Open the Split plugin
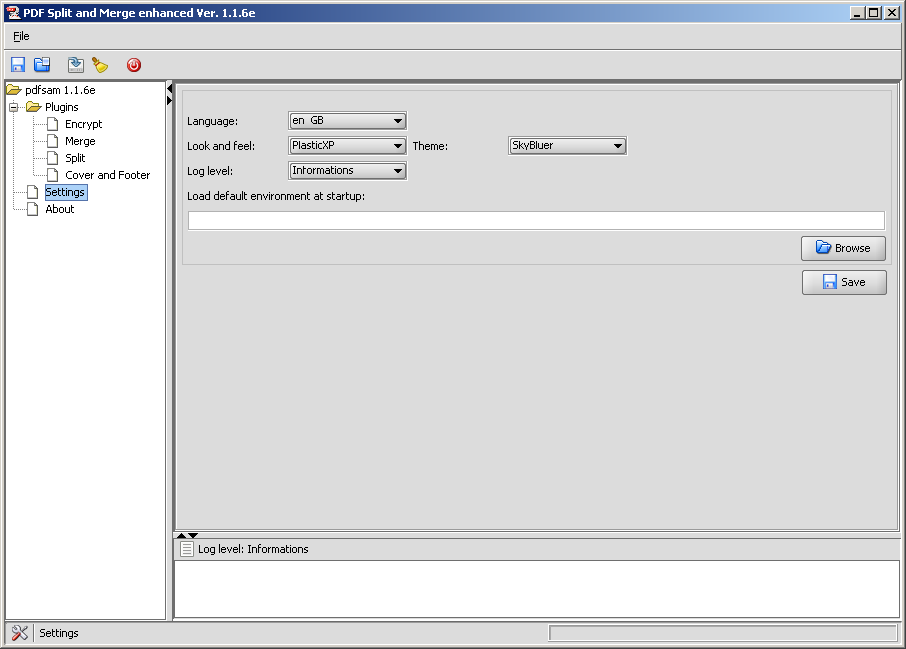The width and height of the screenshot is (906, 649). click(75, 158)
